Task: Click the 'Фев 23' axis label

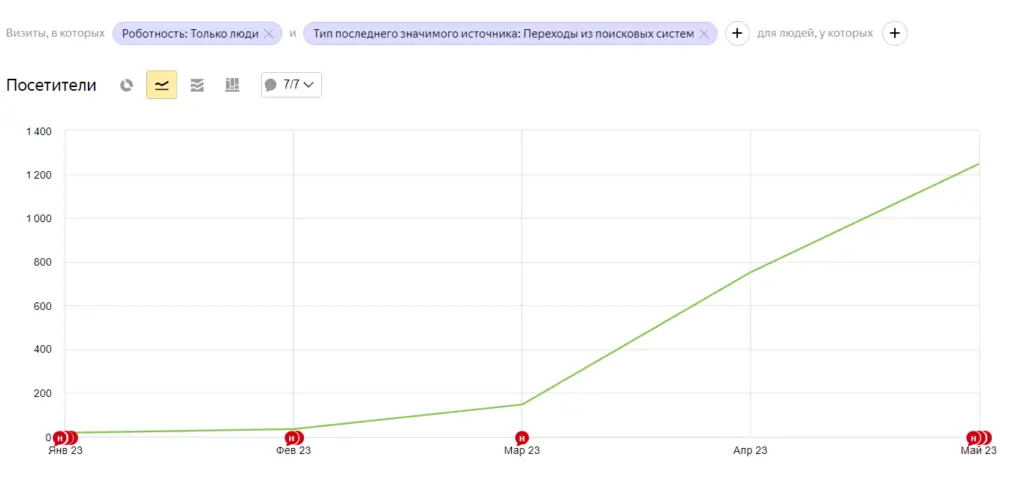Action: [293, 451]
